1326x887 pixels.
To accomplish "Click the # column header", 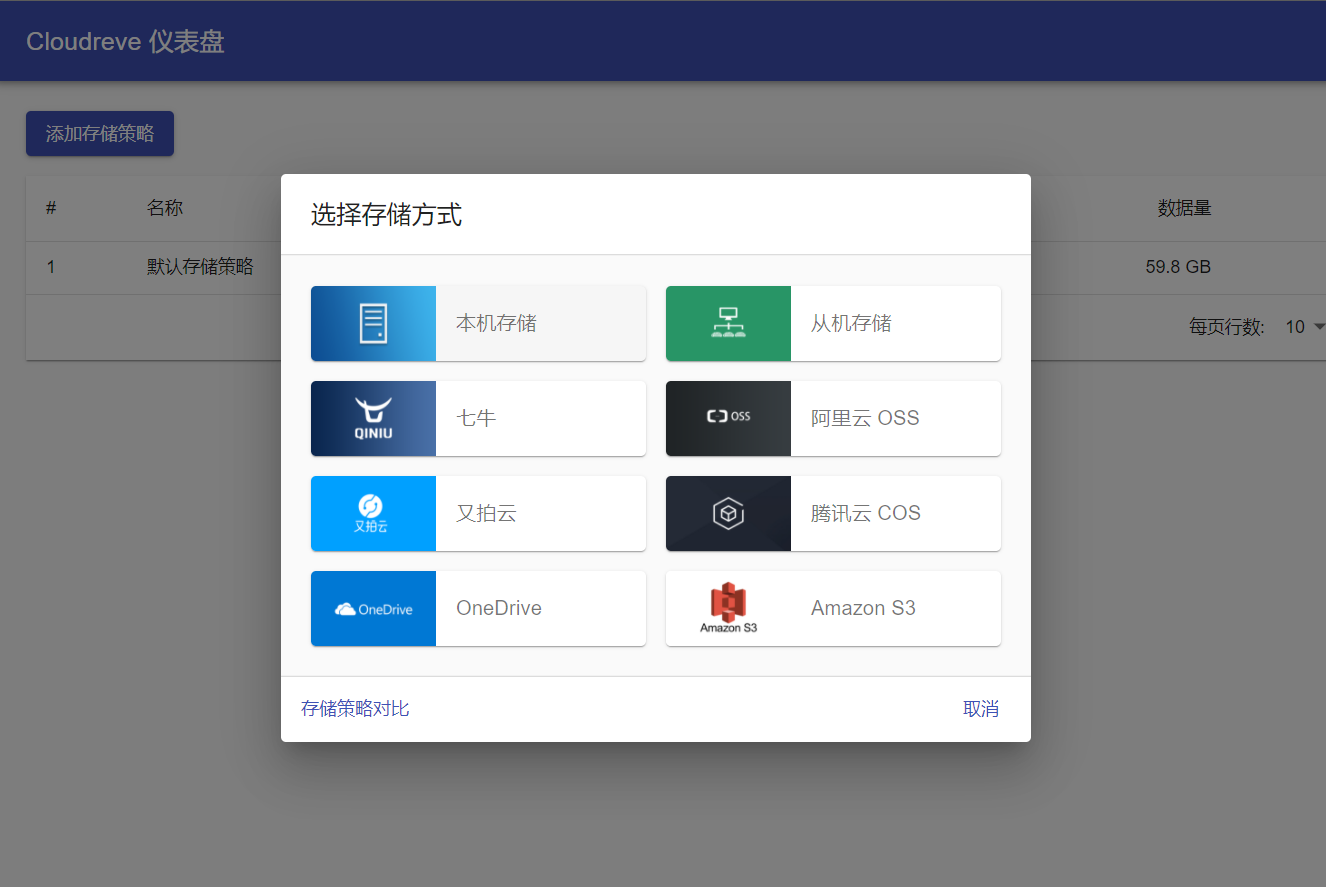I will (51, 208).
